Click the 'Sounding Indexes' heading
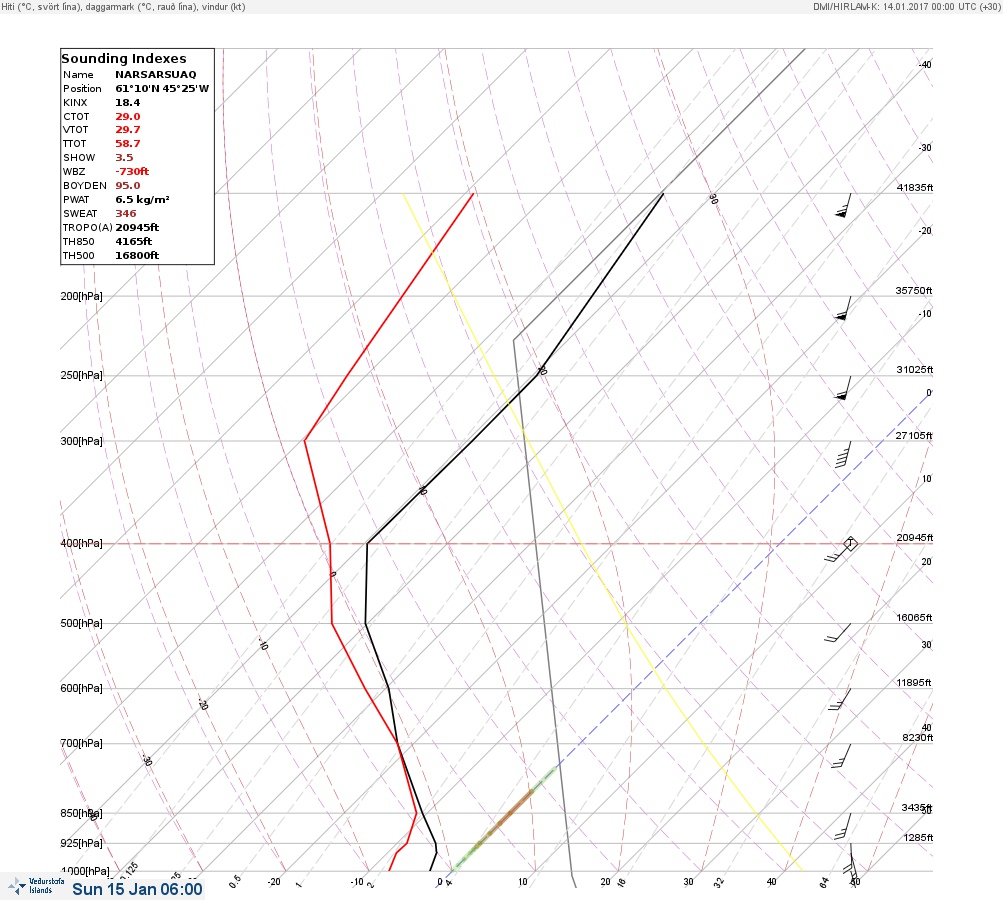1003x900 pixels. [x=123, y=58]
